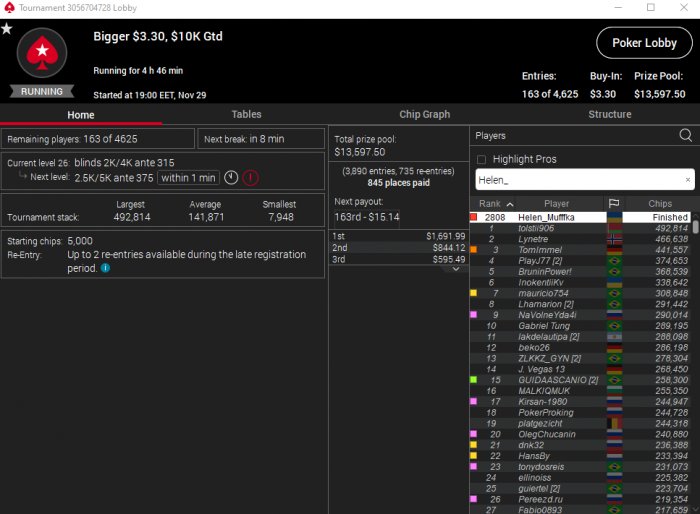Image resolution: width=700 pixels, height=514 pixels.
Task: Click the 'within 1 min' button
Action: (188, 178)
